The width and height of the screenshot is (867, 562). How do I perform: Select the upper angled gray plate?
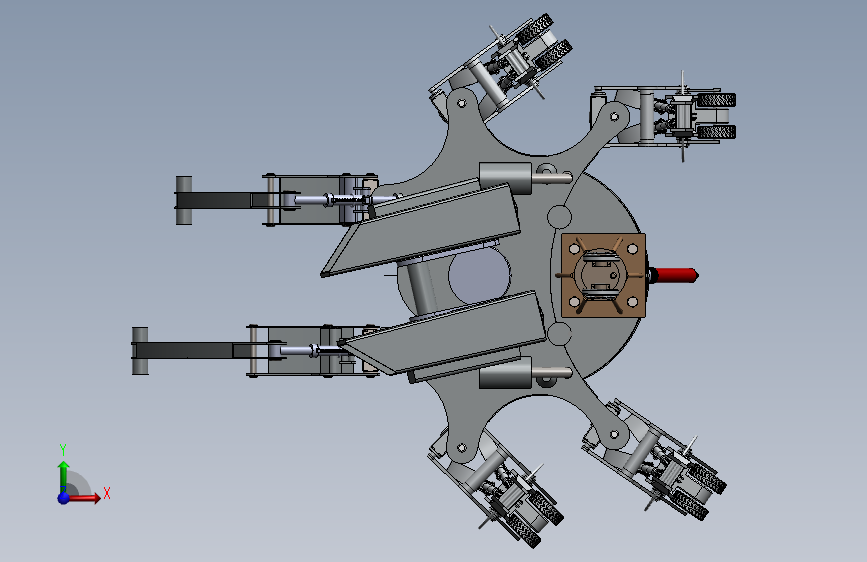423,228
